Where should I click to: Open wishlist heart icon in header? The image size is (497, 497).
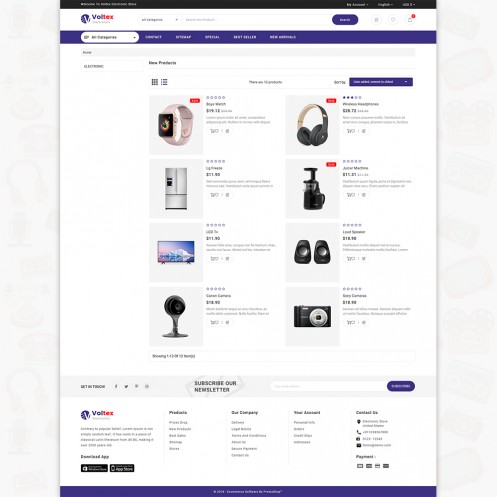[x=393, y=20]
